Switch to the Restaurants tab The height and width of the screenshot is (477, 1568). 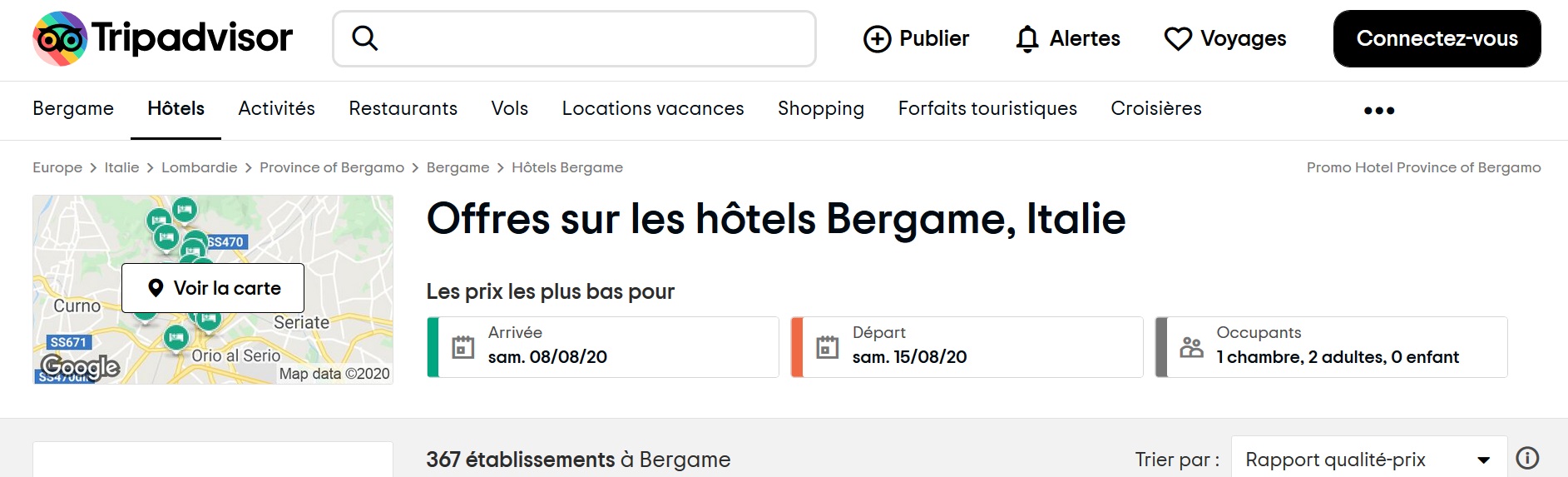[x=403, y=108]
